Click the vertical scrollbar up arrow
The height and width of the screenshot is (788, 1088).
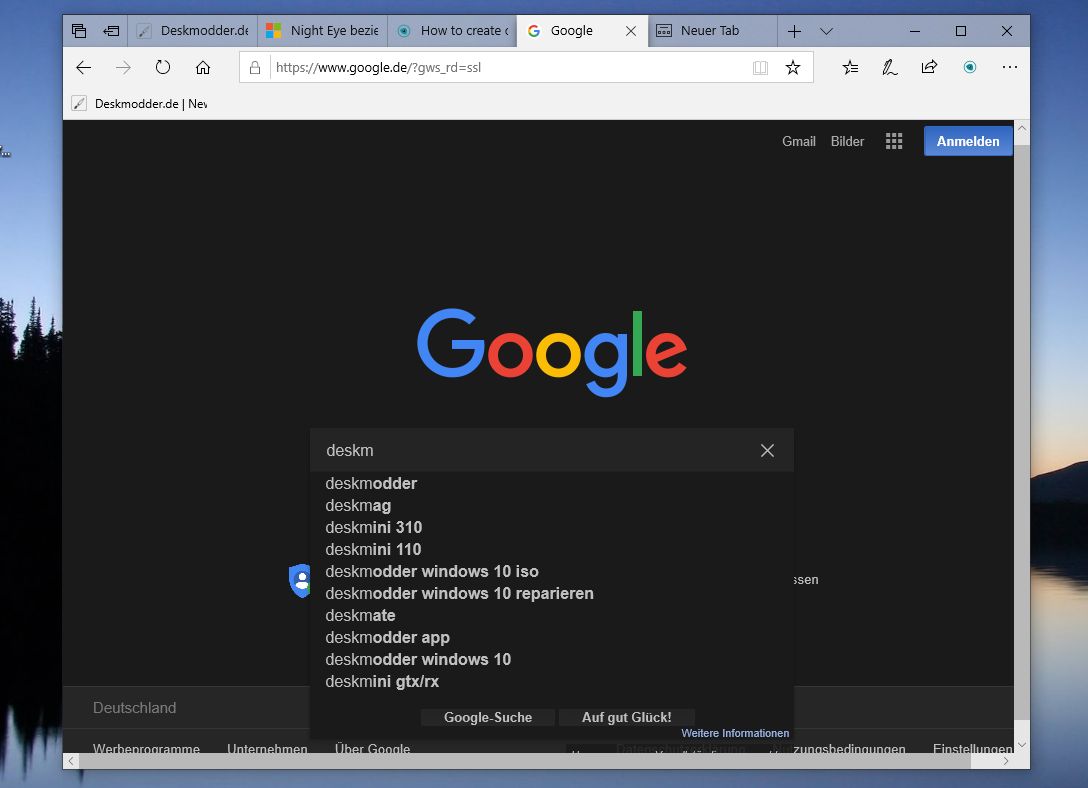coord(1021,128)
